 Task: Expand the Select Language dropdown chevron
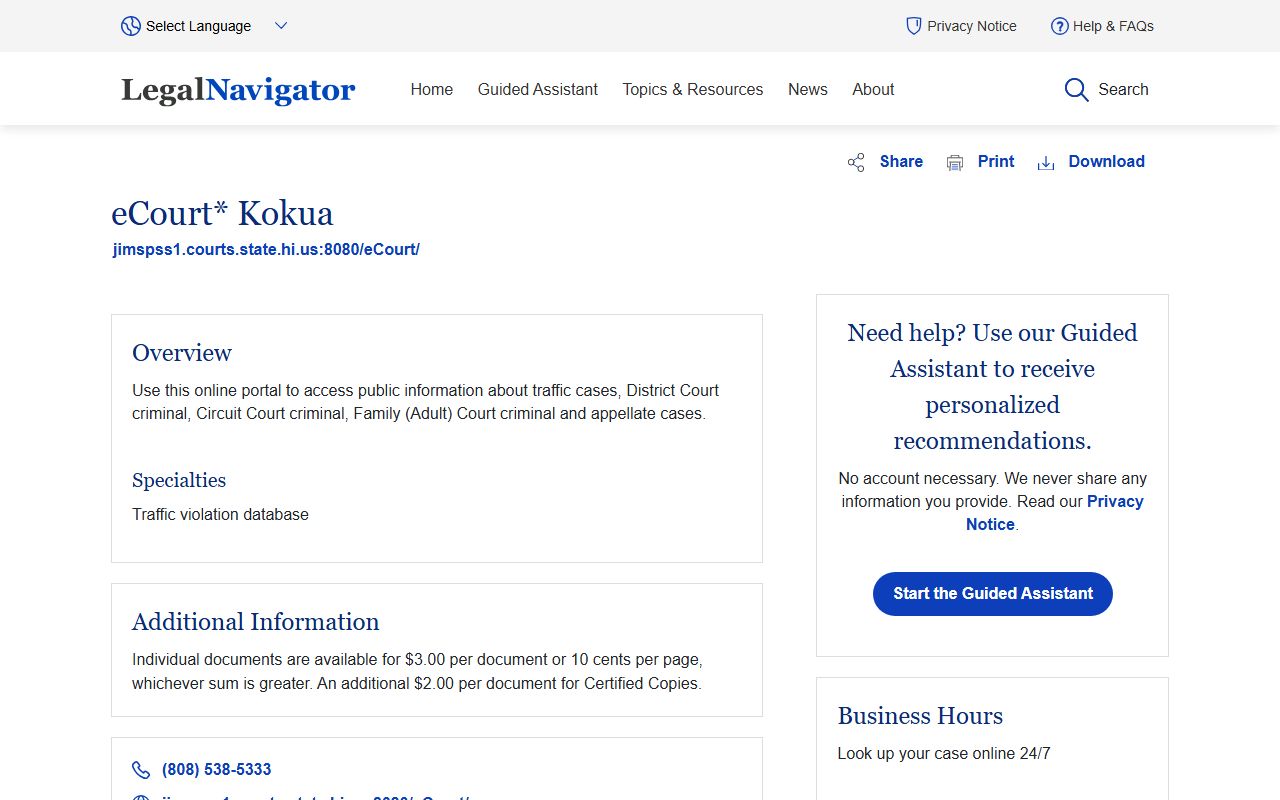coord(281,26)
